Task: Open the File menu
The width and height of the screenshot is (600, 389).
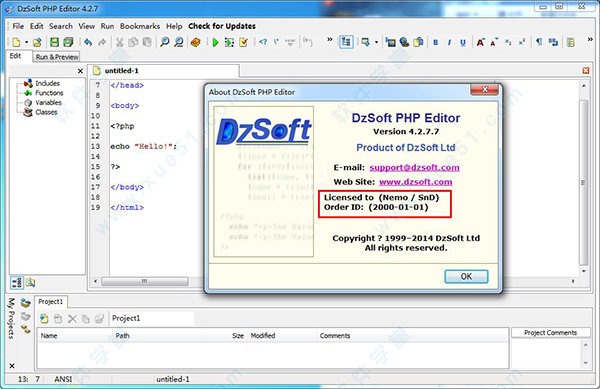Action: coord(18,26)
